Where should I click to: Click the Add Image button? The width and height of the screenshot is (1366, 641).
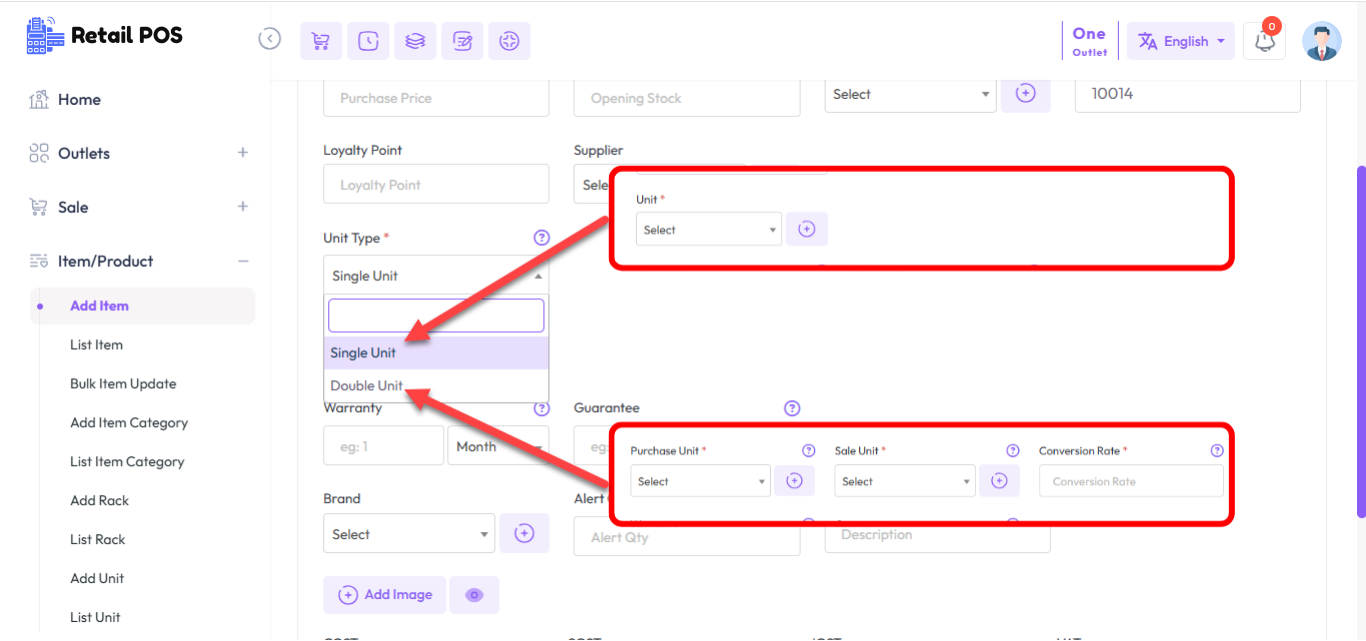tap(385, 595)
